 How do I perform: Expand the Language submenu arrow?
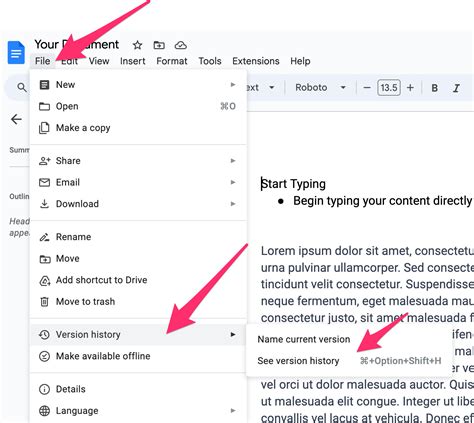click(233, 411)
